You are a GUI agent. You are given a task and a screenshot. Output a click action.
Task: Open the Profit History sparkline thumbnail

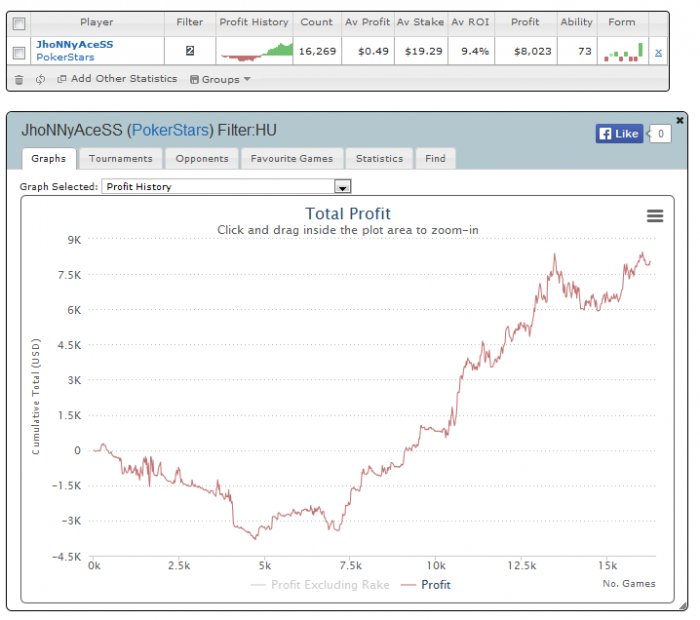(256, 52)
